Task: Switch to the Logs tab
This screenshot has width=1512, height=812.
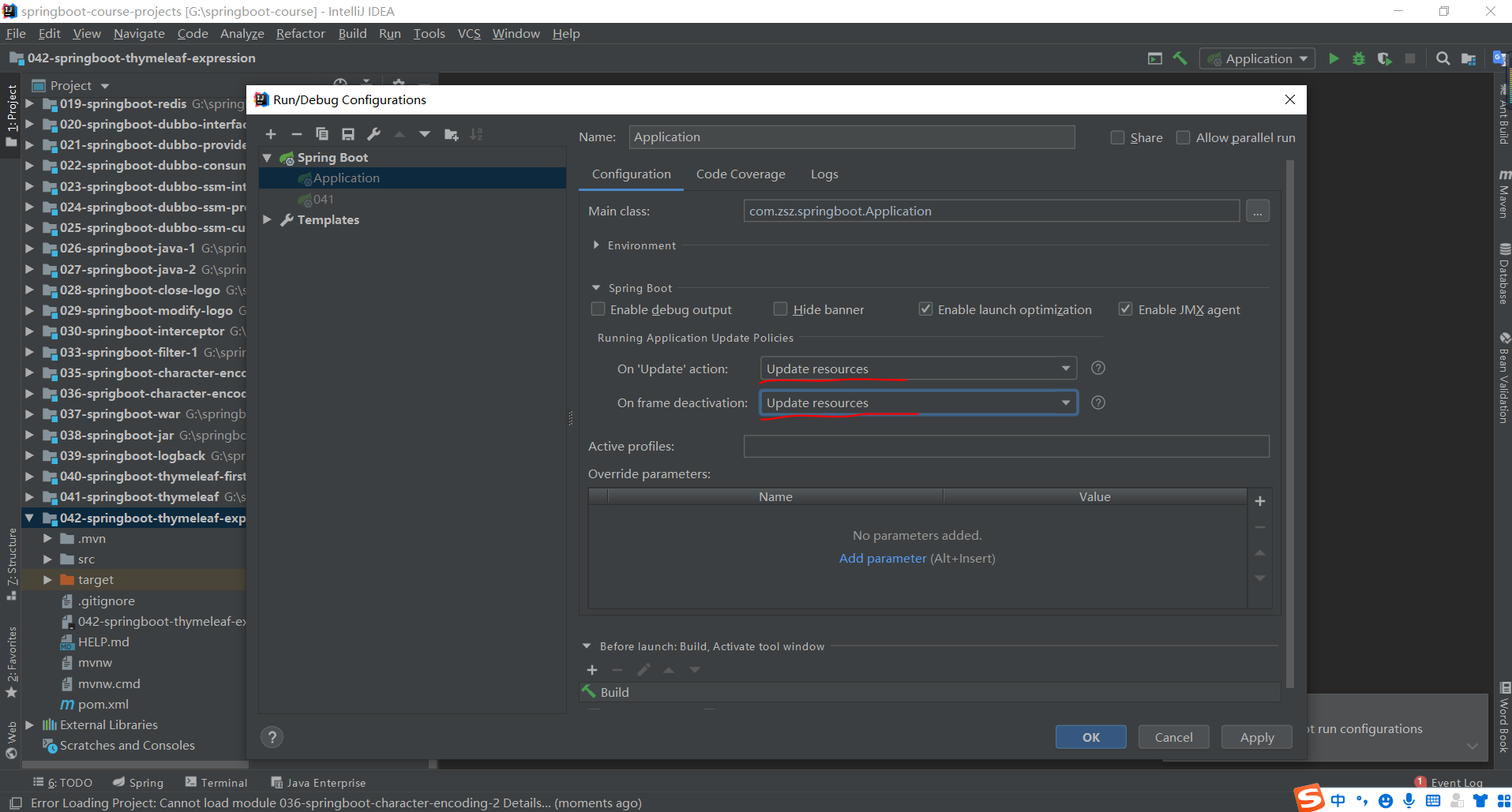Action: (824, 174)
